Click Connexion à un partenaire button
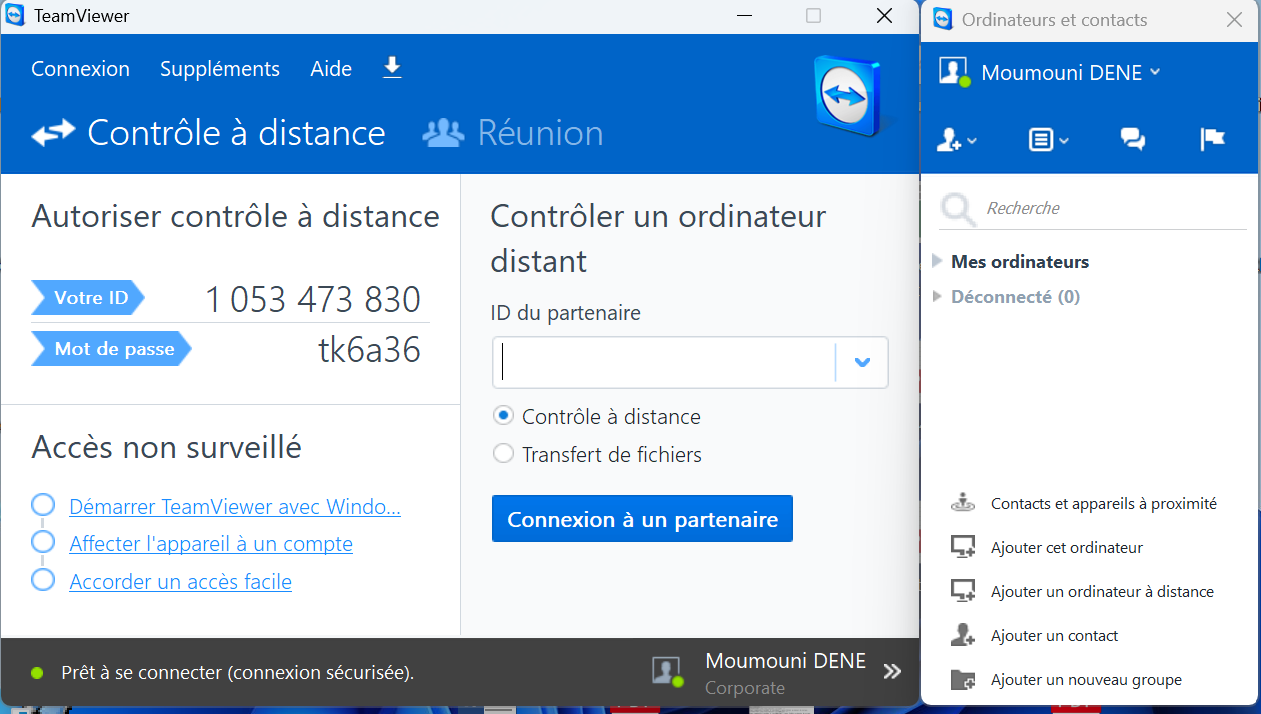 coord(642,519)
